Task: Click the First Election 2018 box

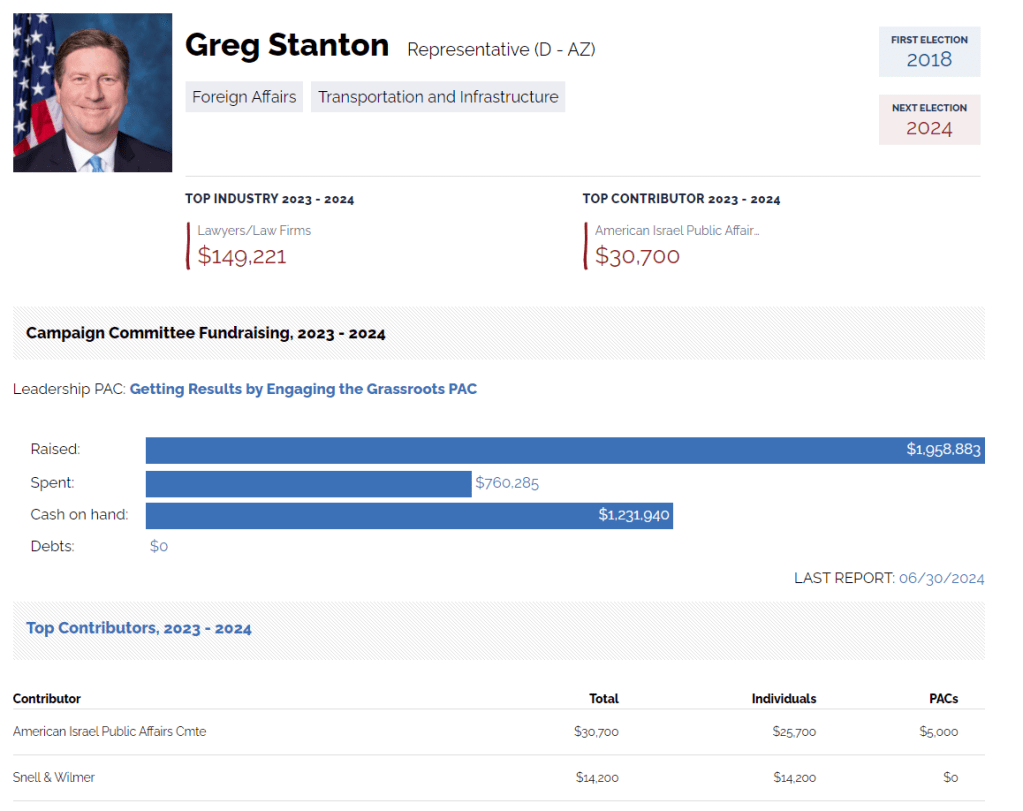Action: point(929,52)
